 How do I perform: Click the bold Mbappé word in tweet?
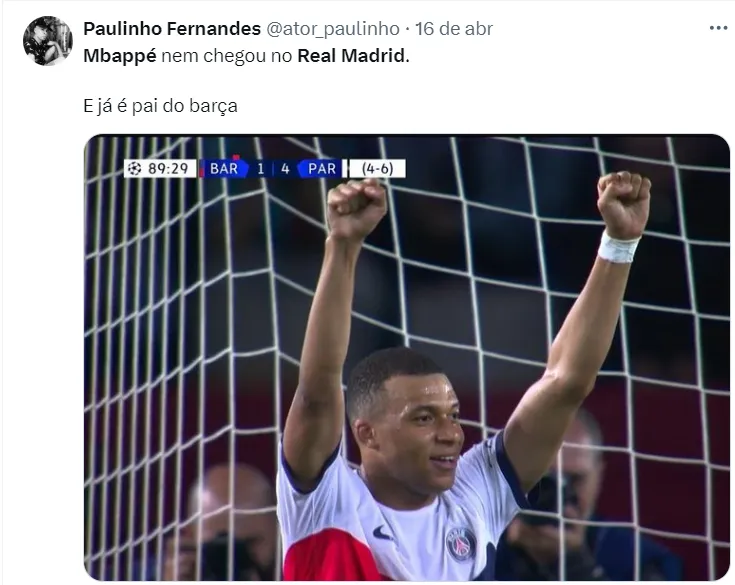(120, 56)
